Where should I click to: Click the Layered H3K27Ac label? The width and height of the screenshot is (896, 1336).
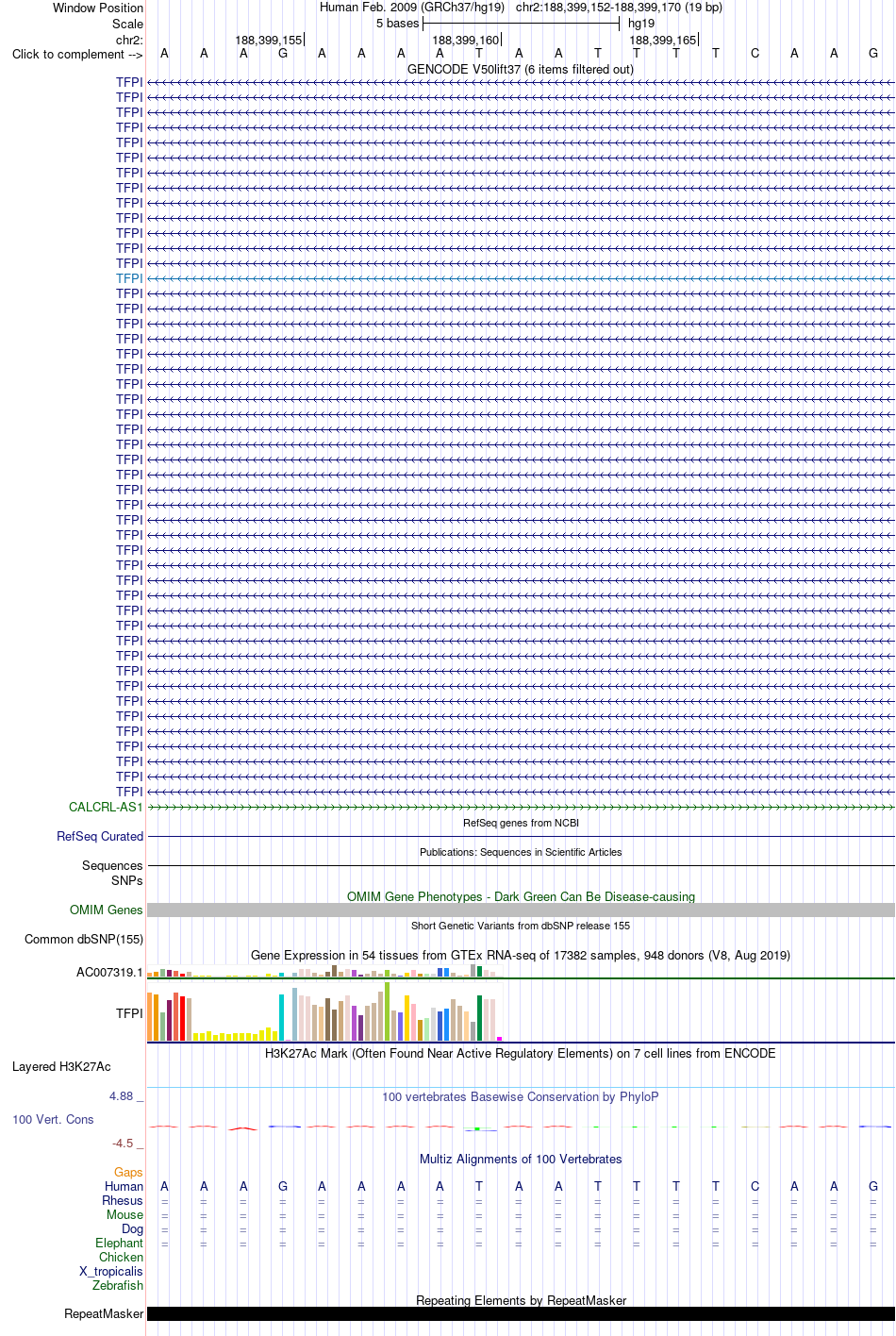point(61,1066)
